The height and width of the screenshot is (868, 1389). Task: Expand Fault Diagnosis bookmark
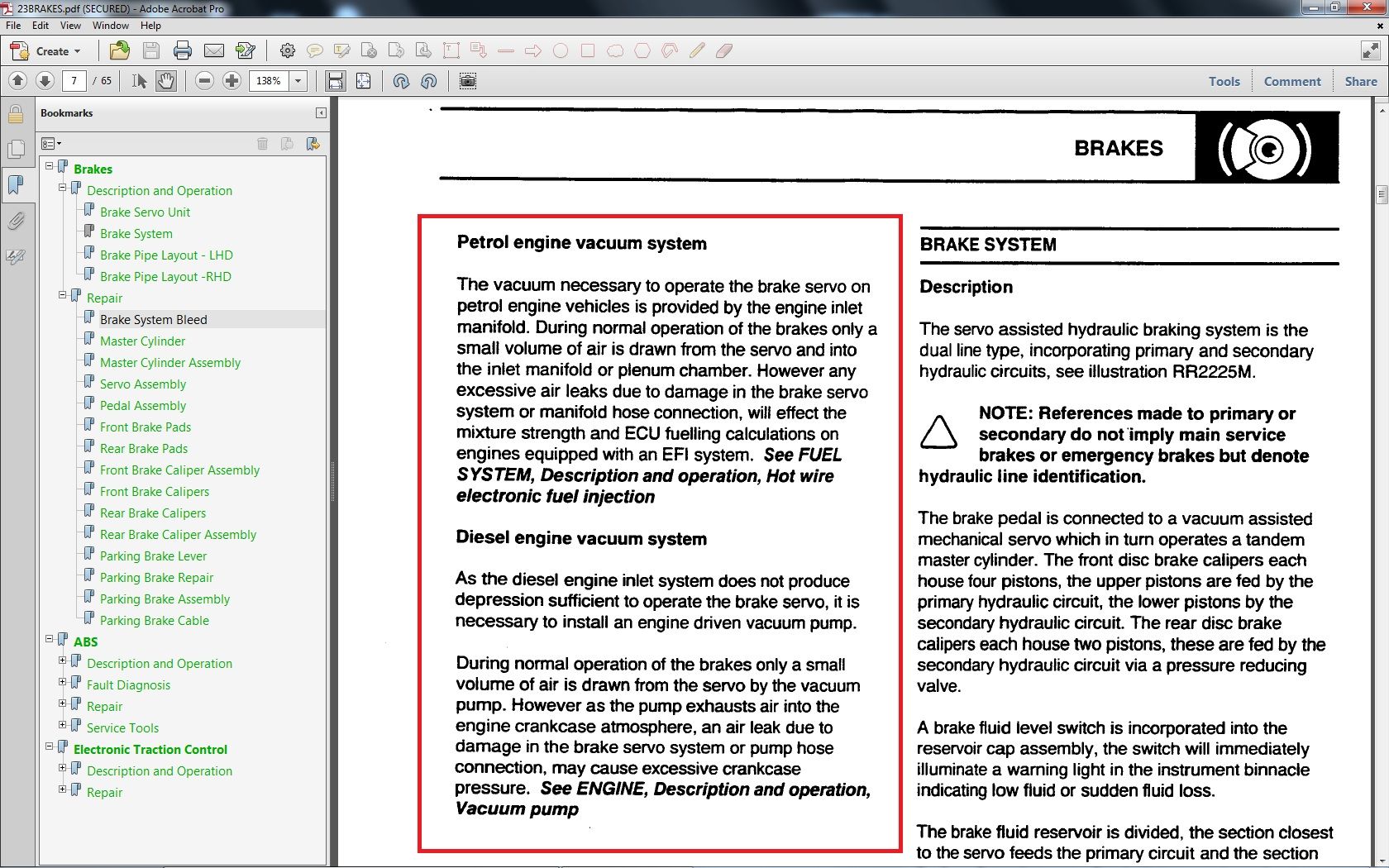[x=63, y=682]
